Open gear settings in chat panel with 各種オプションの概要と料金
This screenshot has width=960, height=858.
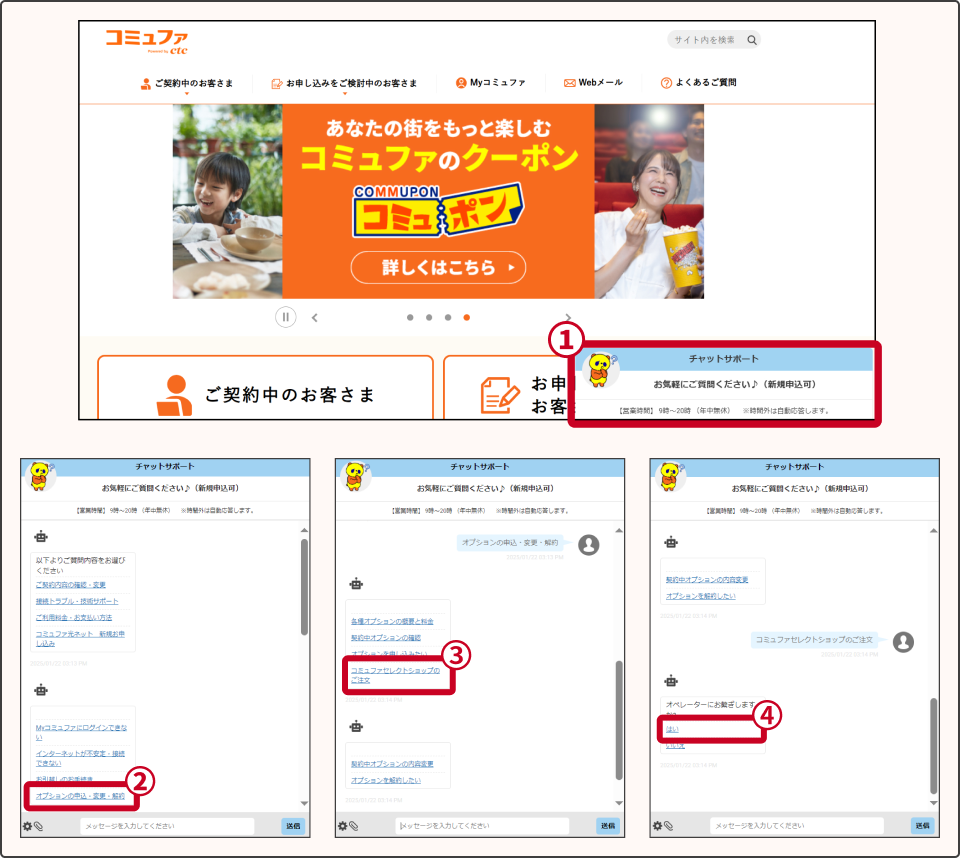343,826
